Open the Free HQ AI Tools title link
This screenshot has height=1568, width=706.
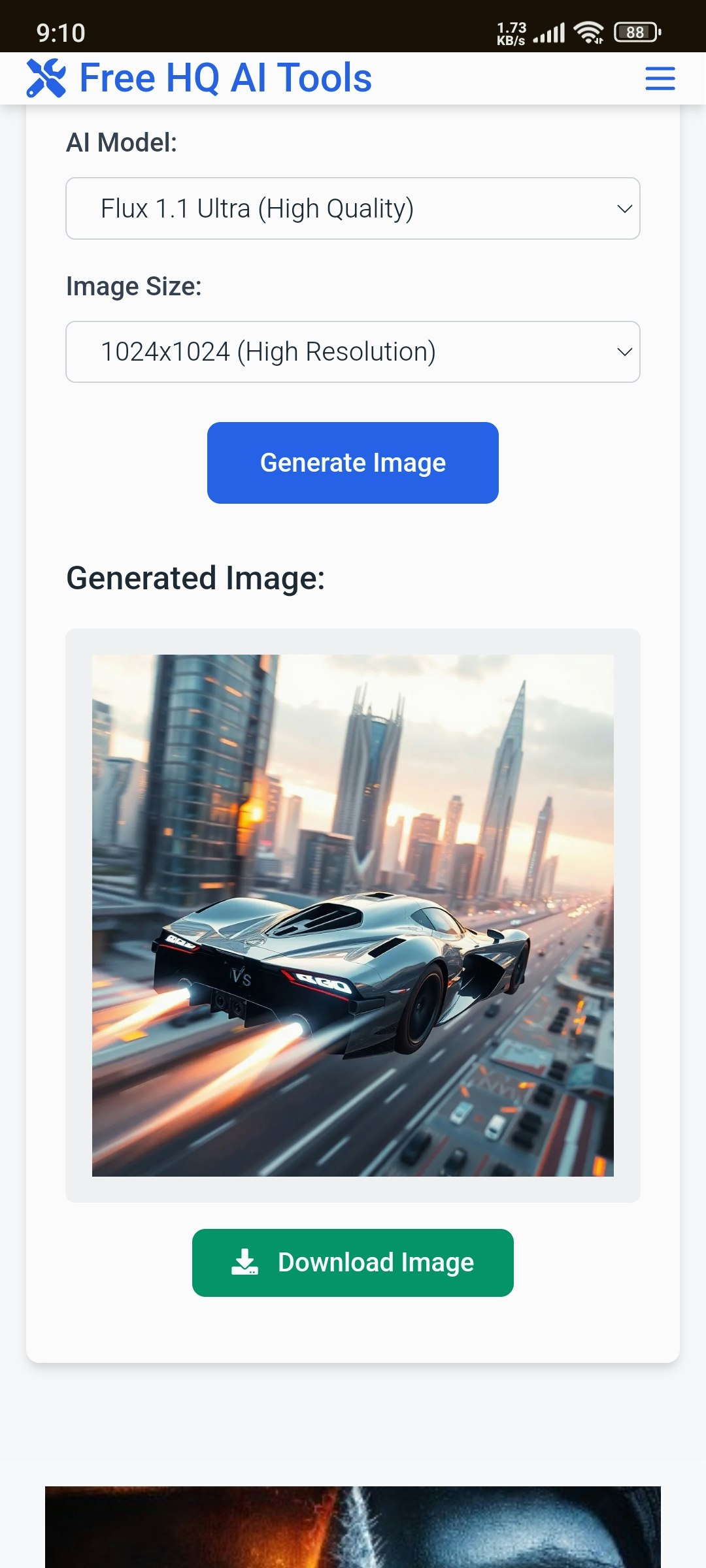pos(226,78)
